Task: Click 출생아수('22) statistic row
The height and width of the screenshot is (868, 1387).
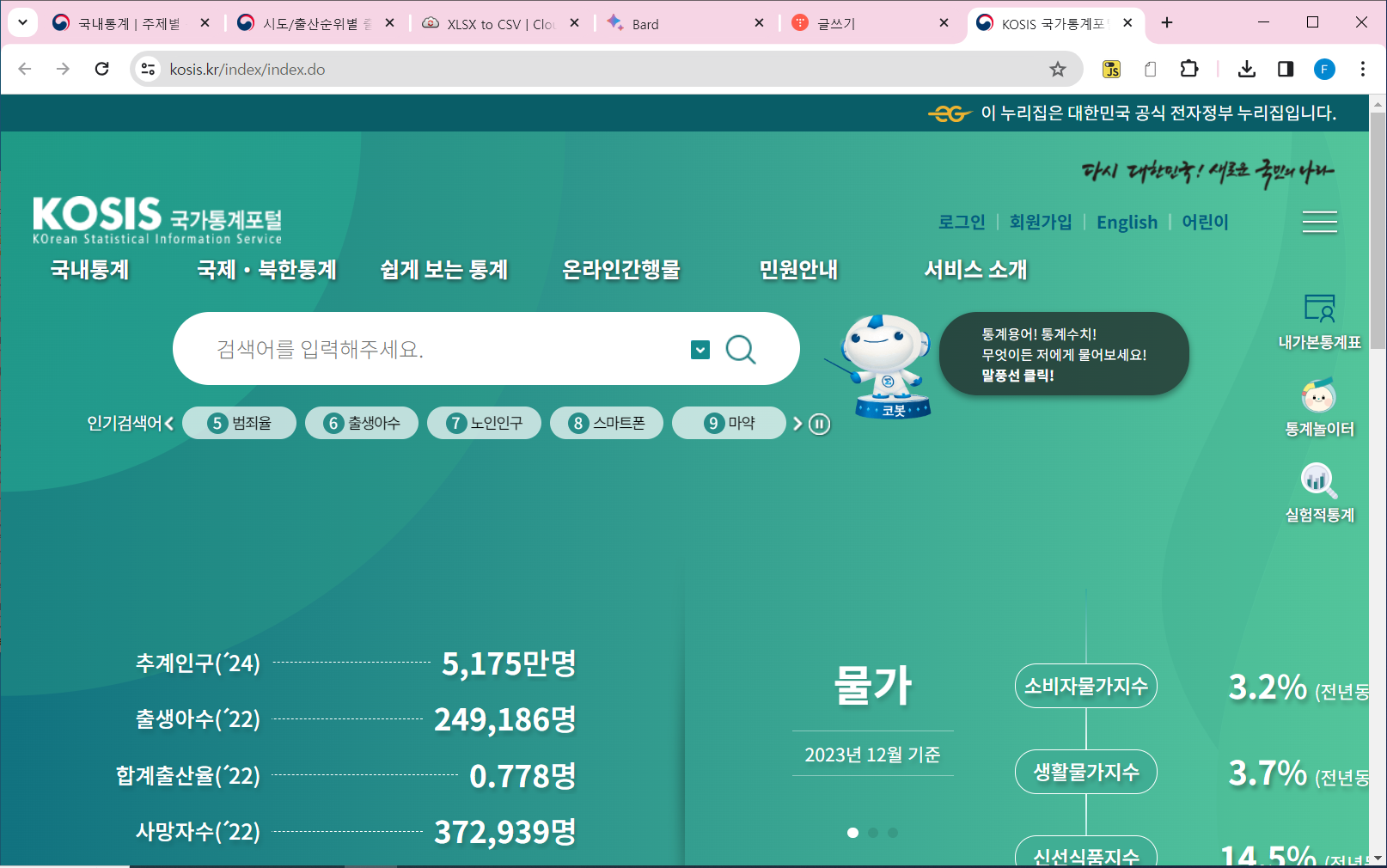Action: coord(356,718)
